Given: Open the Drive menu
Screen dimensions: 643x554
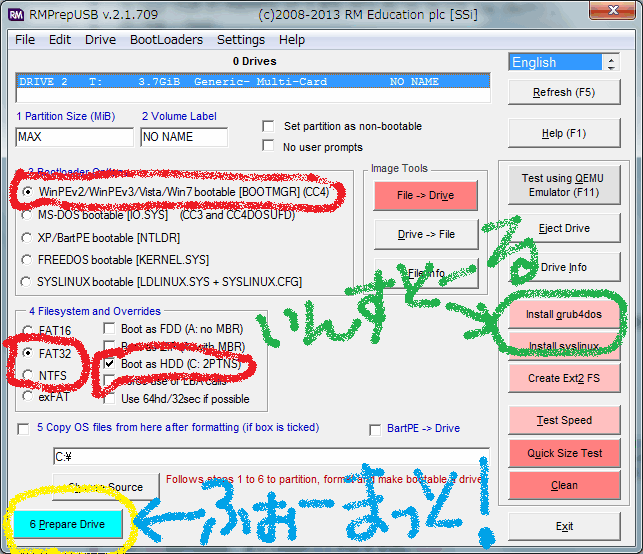Looking at the screenshot, I should tap(100, 40).
